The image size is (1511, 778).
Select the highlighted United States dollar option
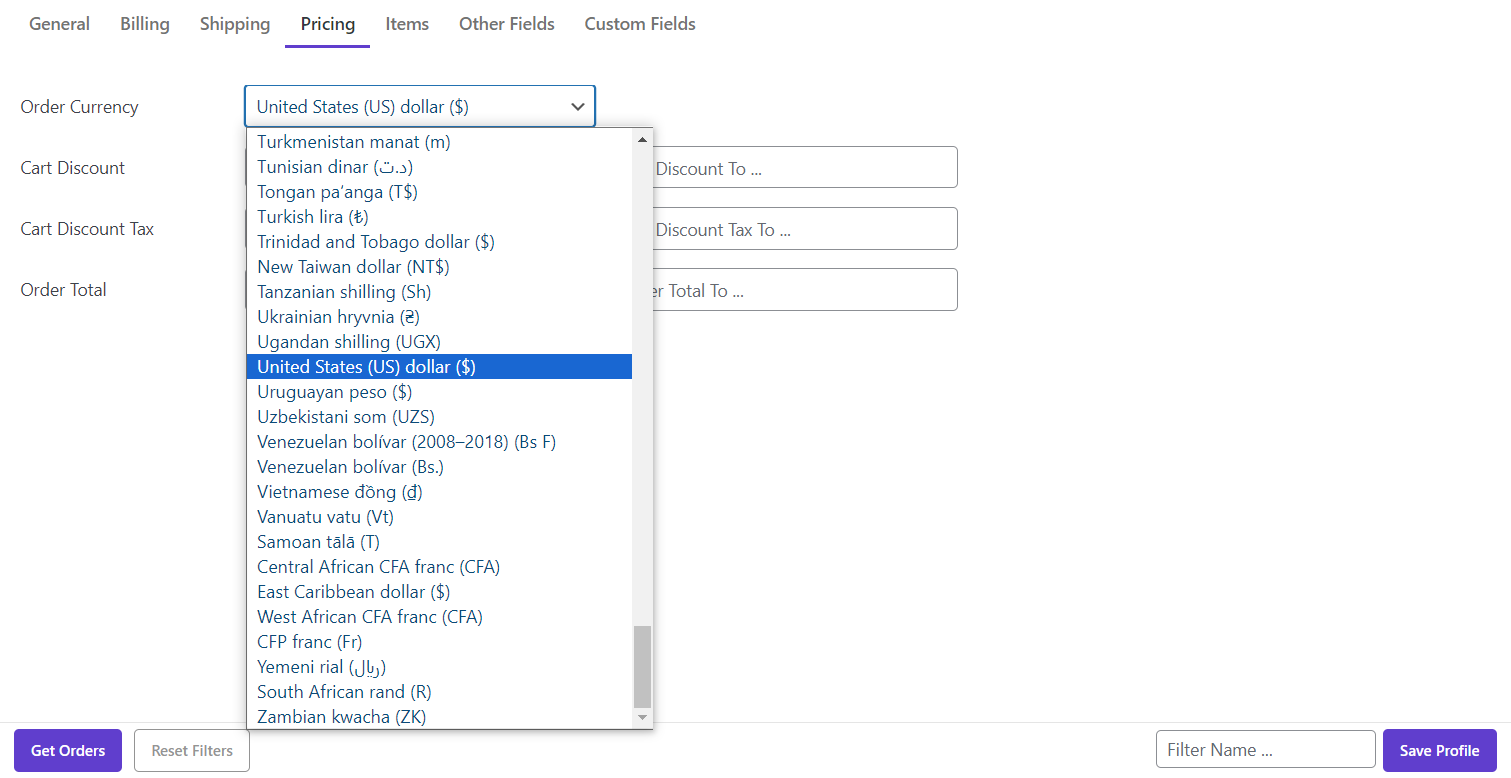[366, 367]
